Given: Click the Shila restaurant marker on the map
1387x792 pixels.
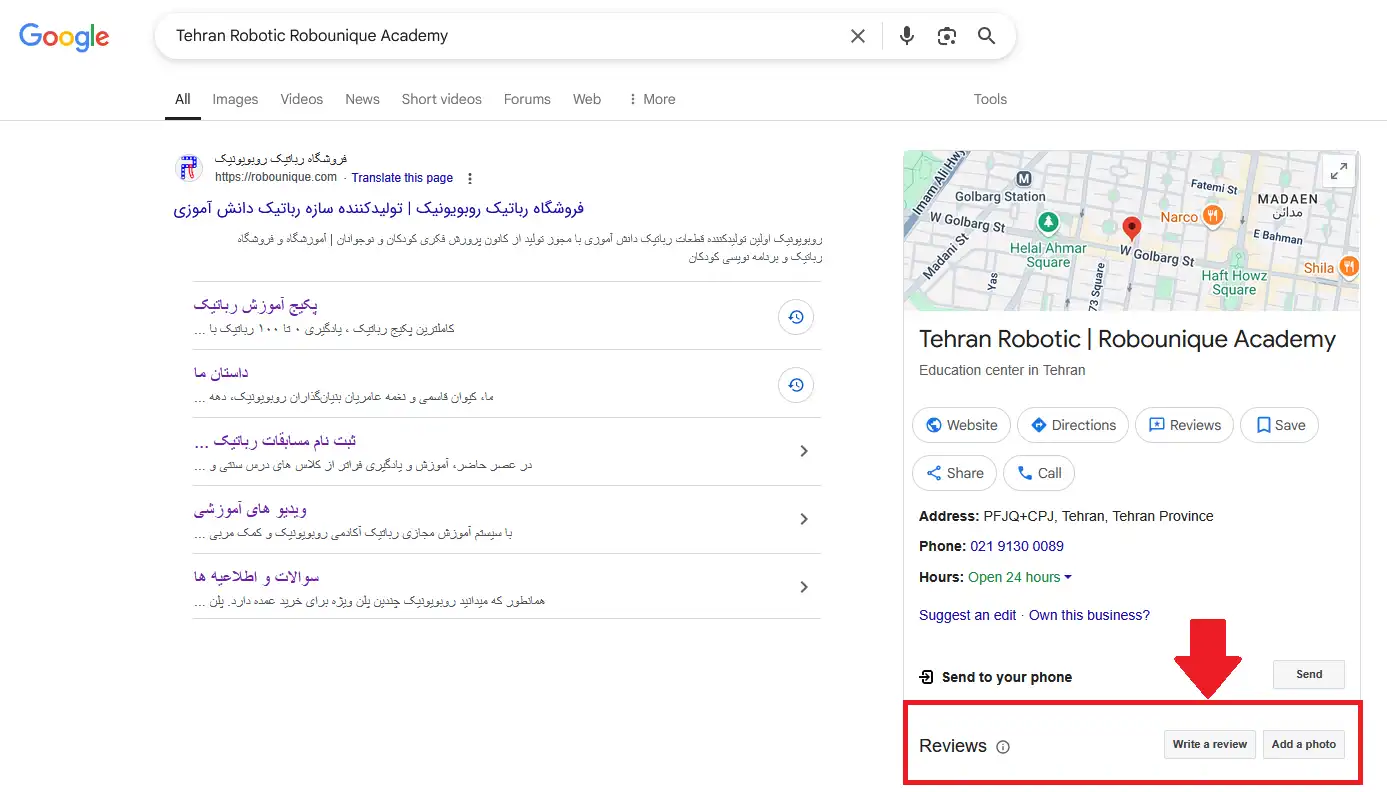Looking at the screenshot, I should click(1349, 266).
